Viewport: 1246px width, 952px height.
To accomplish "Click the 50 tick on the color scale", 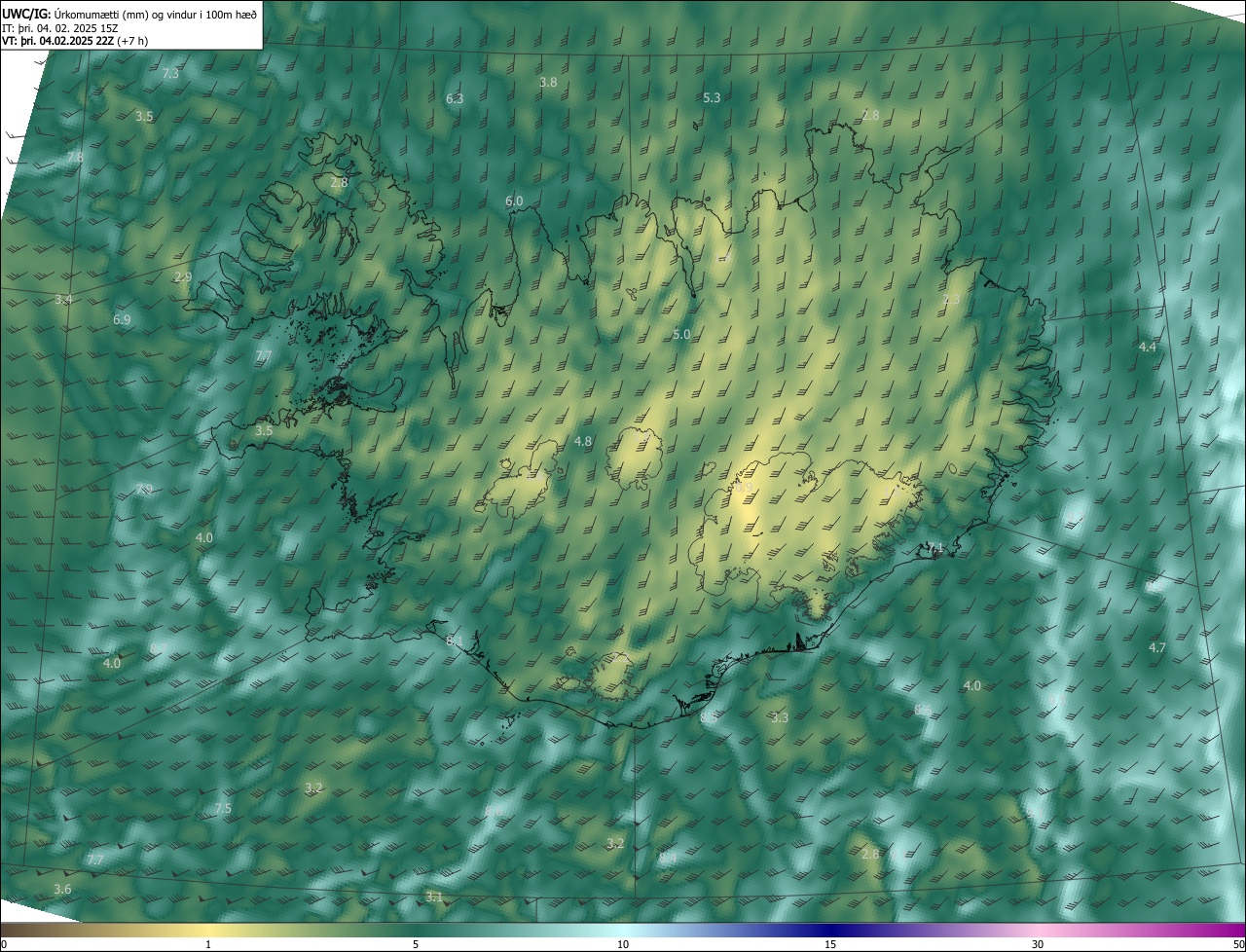I will [1238, 944].
